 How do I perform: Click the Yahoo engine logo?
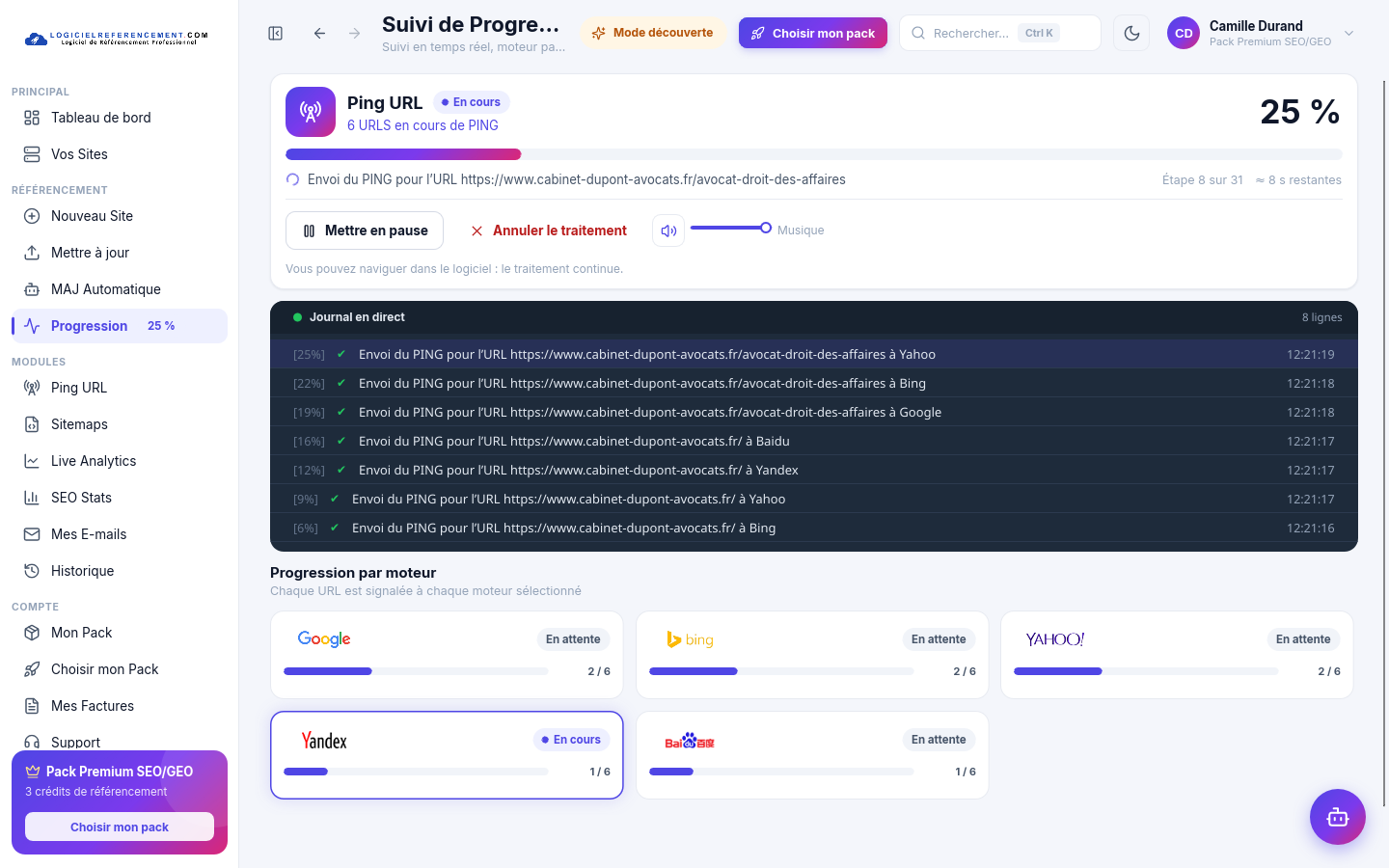pyautogui.click(x=1054, y=639)
